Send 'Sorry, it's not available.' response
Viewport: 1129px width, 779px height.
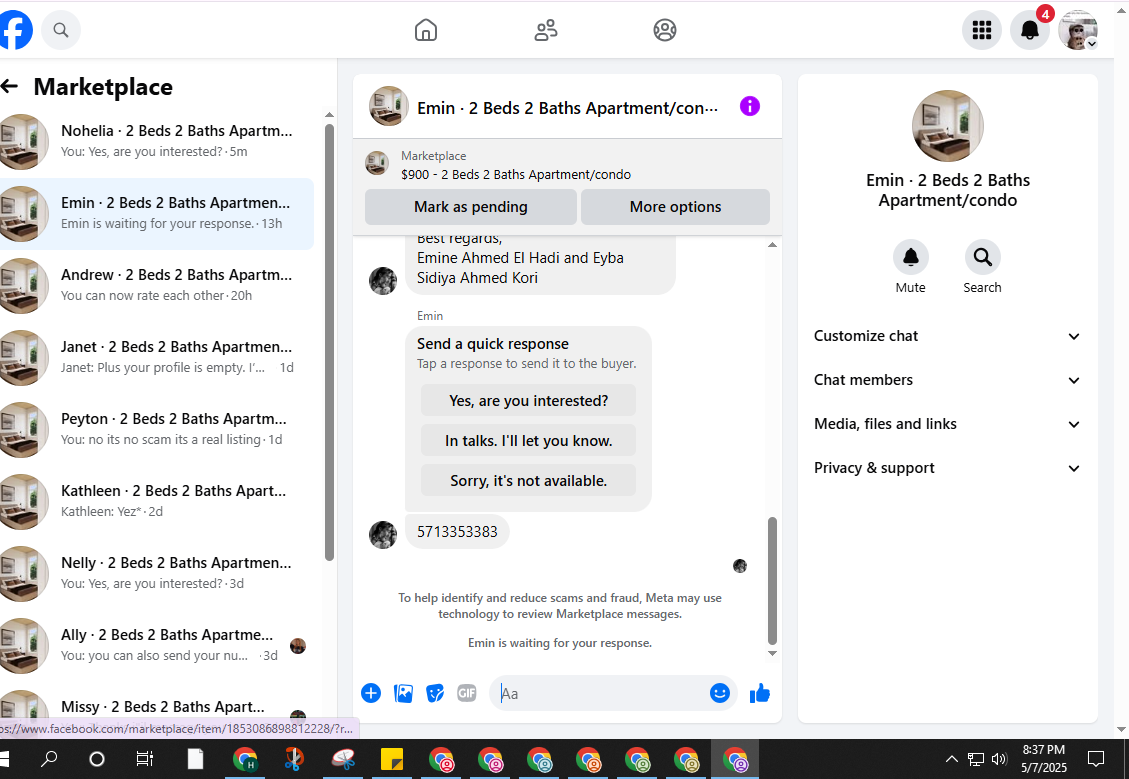528,481
